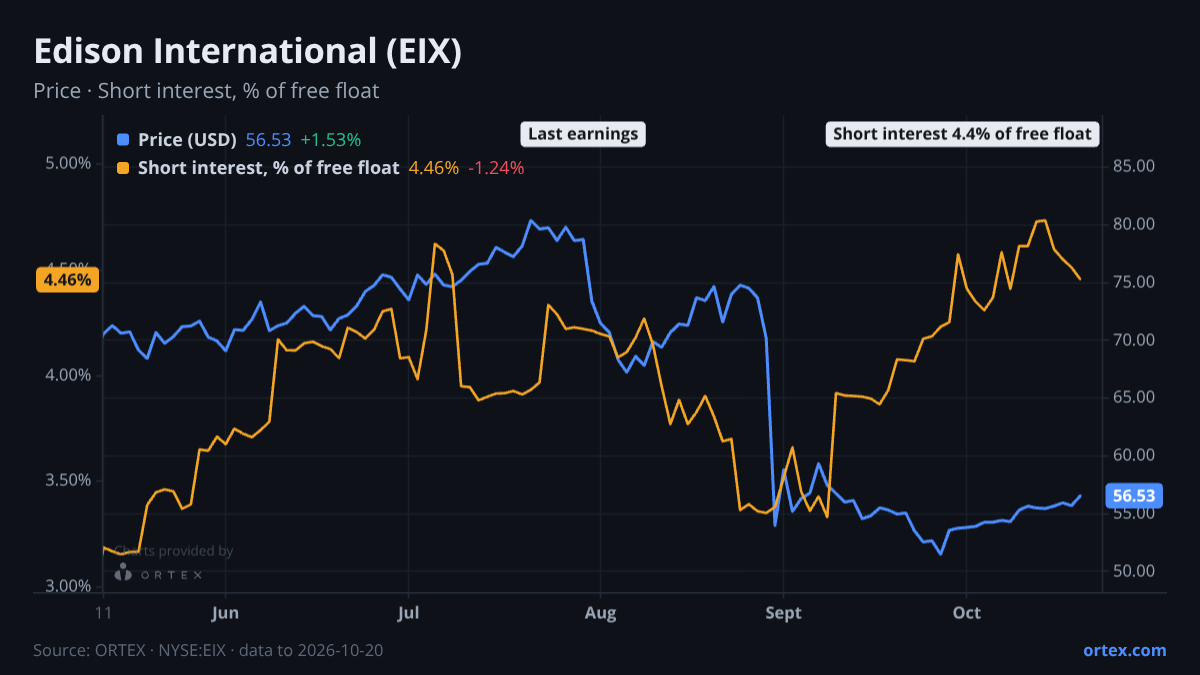Click the 60.00 right axis label

(1134, 455)
